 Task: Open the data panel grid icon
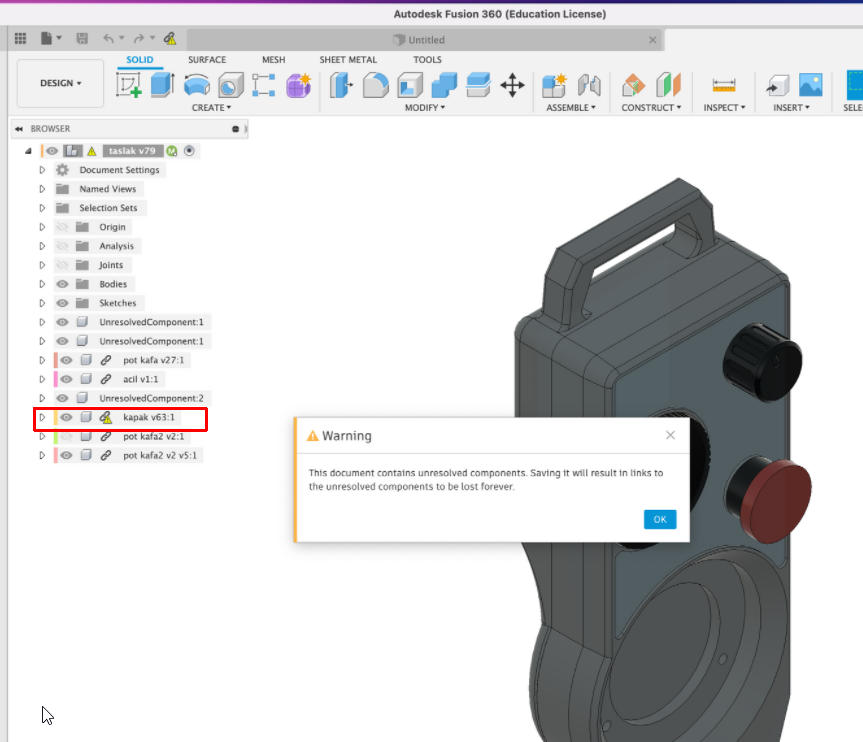click(20, 38)
